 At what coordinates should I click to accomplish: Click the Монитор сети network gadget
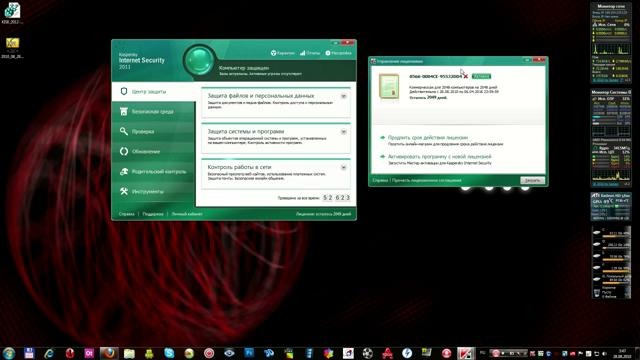pos(611,43)
